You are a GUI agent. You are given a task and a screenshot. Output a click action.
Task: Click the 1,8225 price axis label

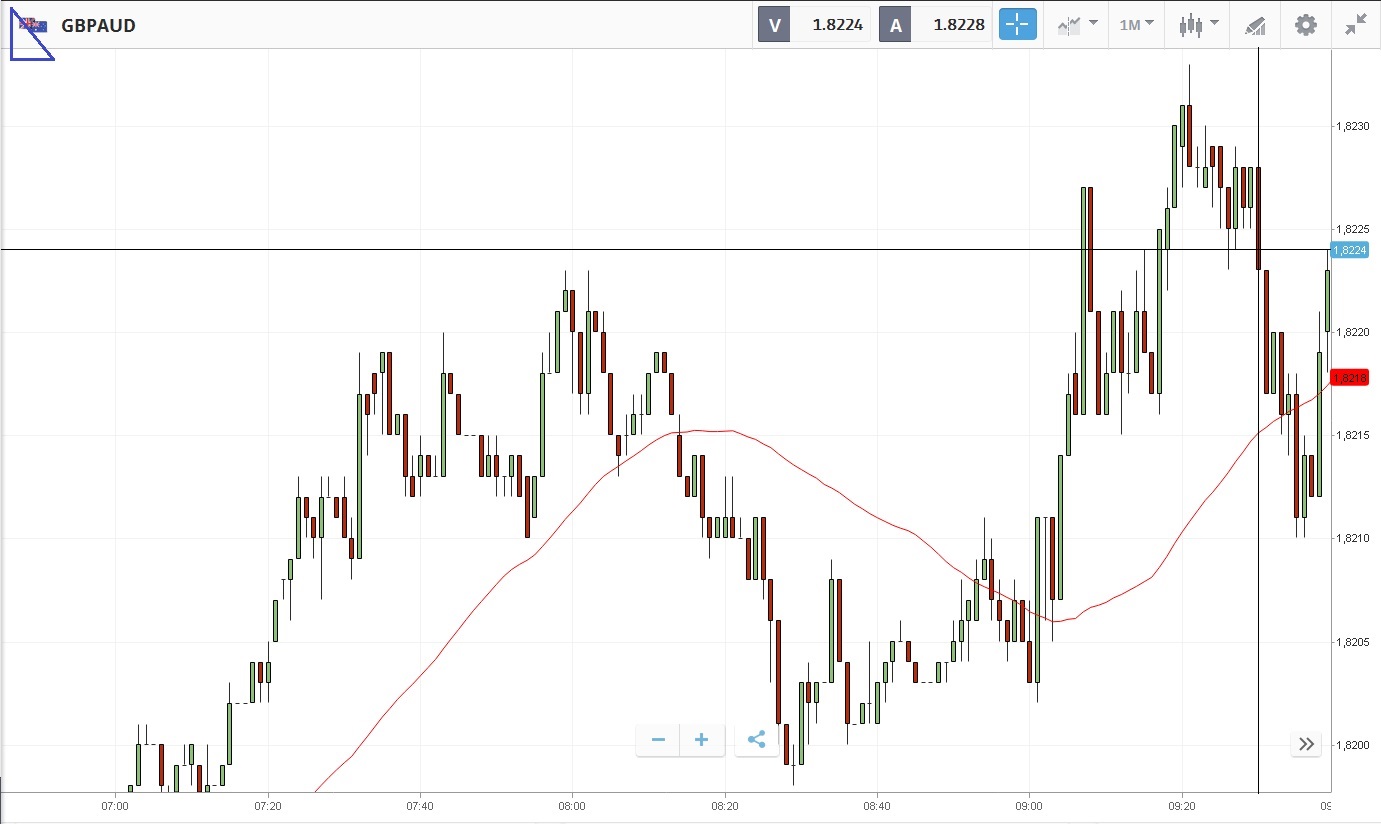click(1351, 229)
